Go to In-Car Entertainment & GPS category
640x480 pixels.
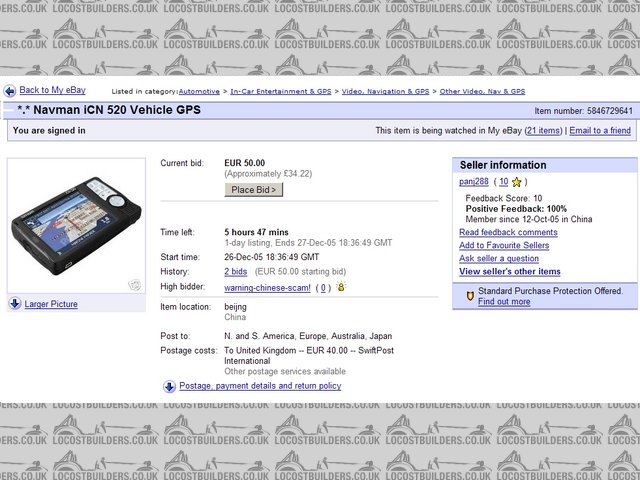tap(281, 91)
